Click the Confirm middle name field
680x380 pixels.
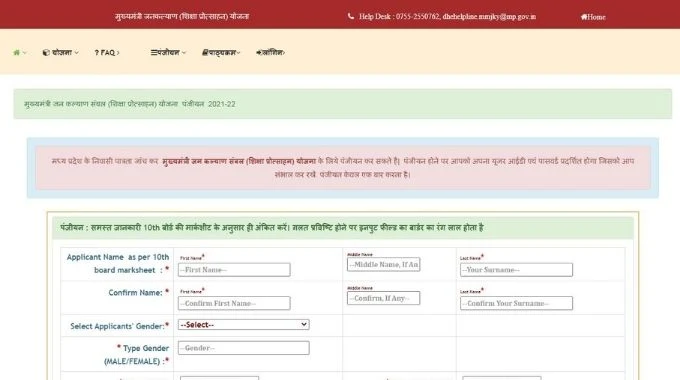(x=383, y=298)
